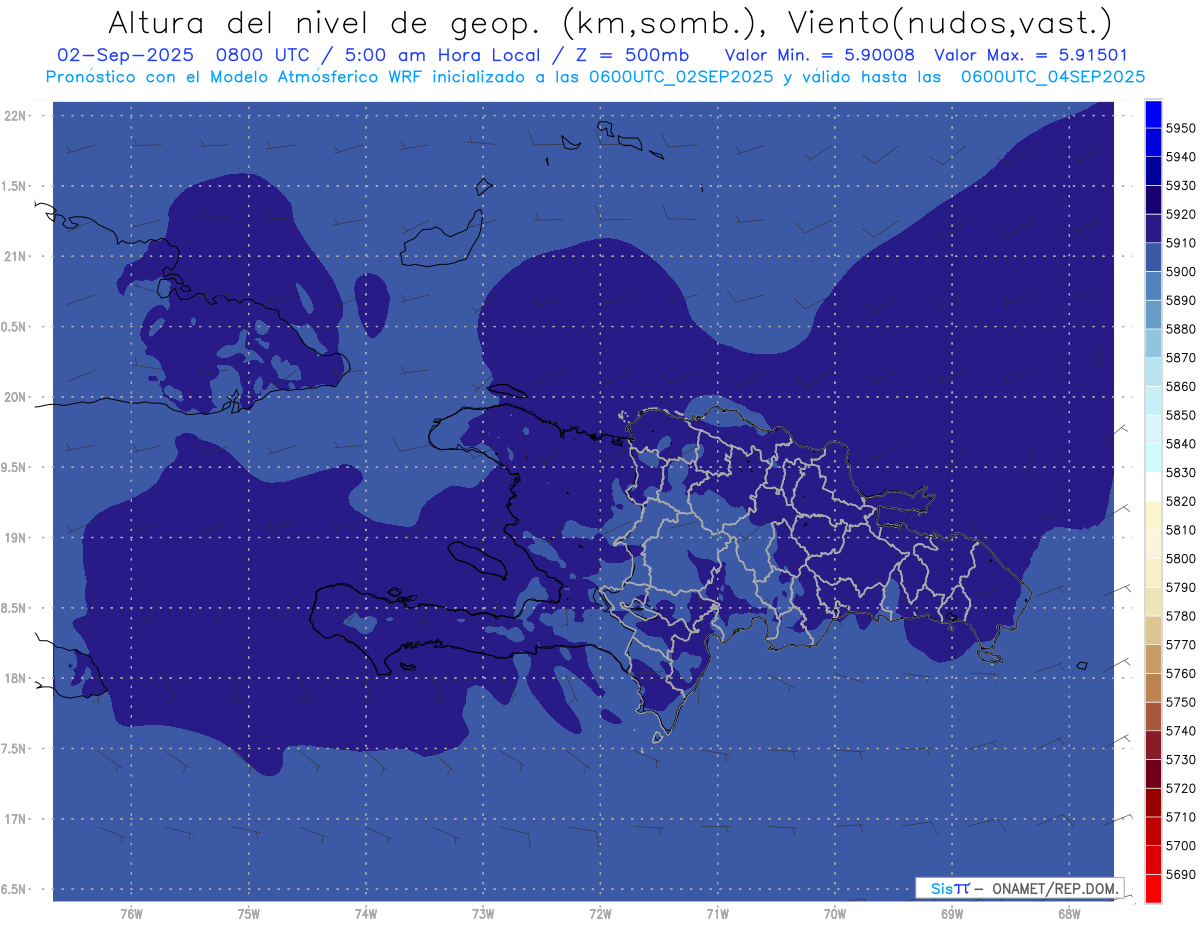
Task: Click the '68W' longitude label
Action: click(1069, 913)
